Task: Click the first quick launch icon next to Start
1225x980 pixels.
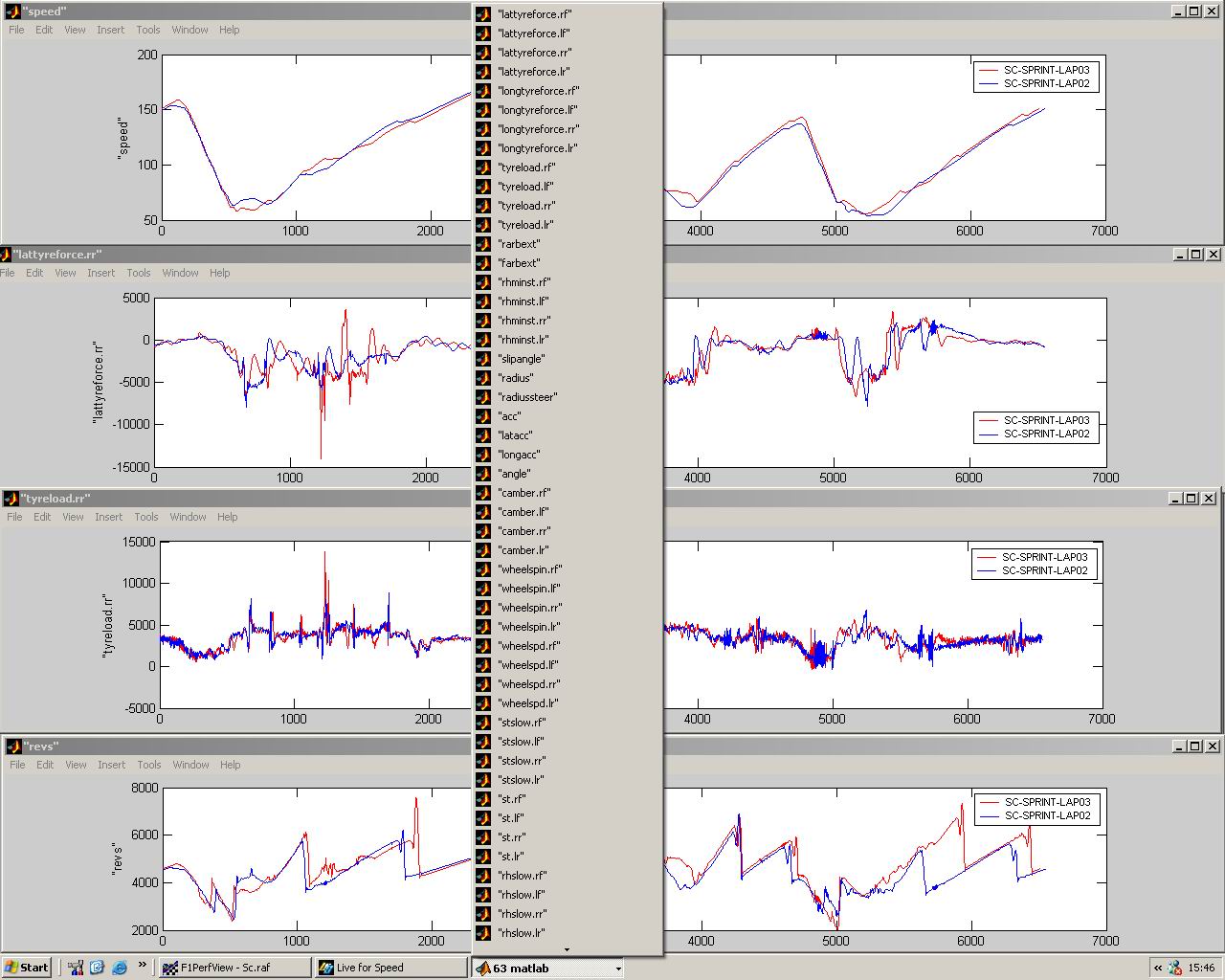Action: [76, 968]
